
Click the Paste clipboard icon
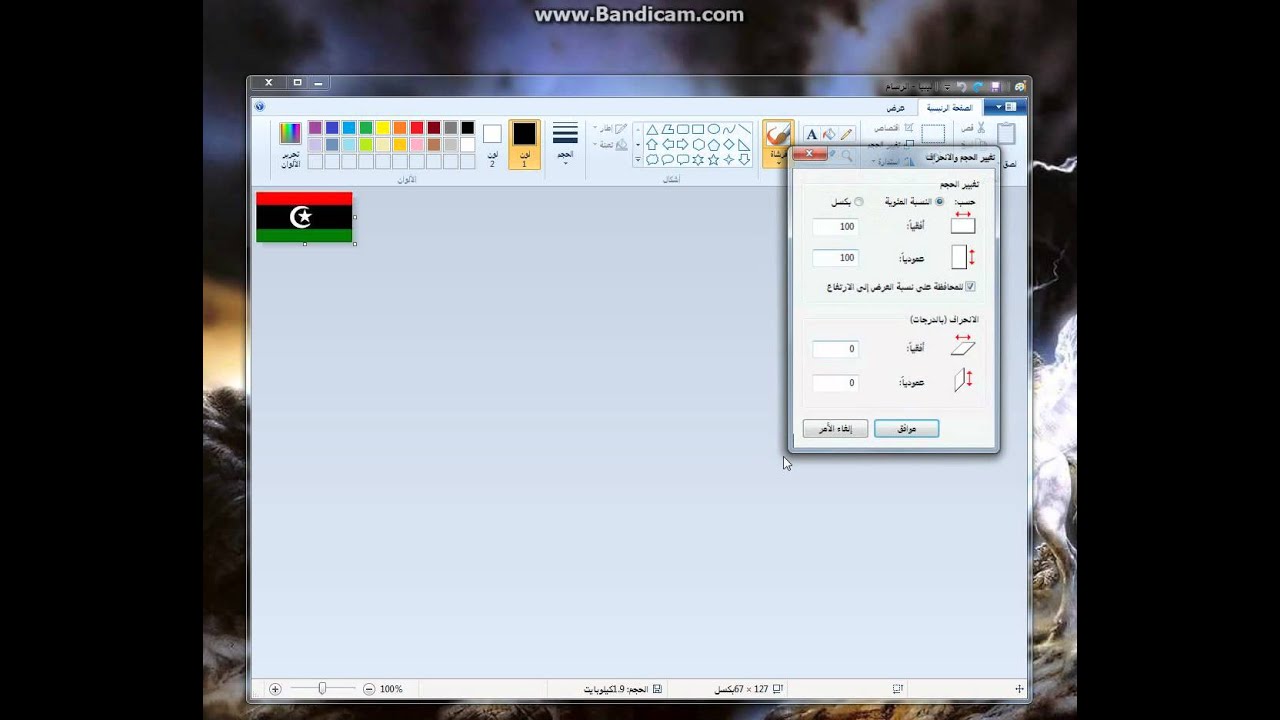tap(1006, 135)
